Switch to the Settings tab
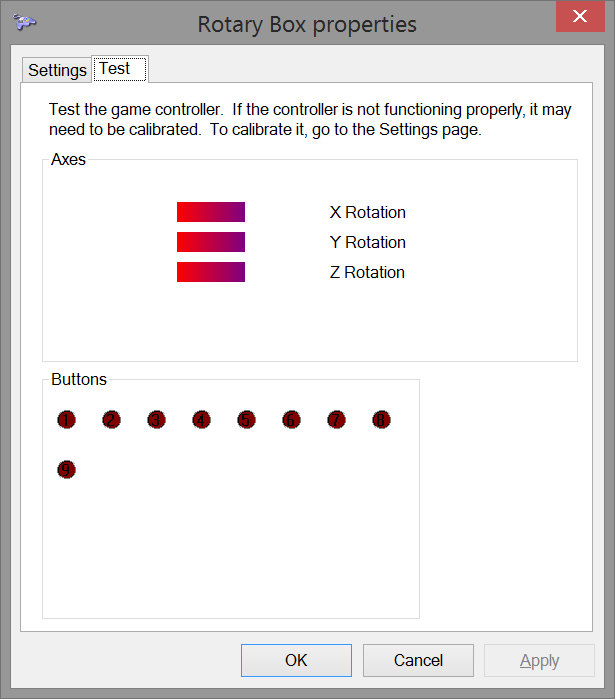The image size is (615, 699). pyautogui.click(x=57, y=70)
